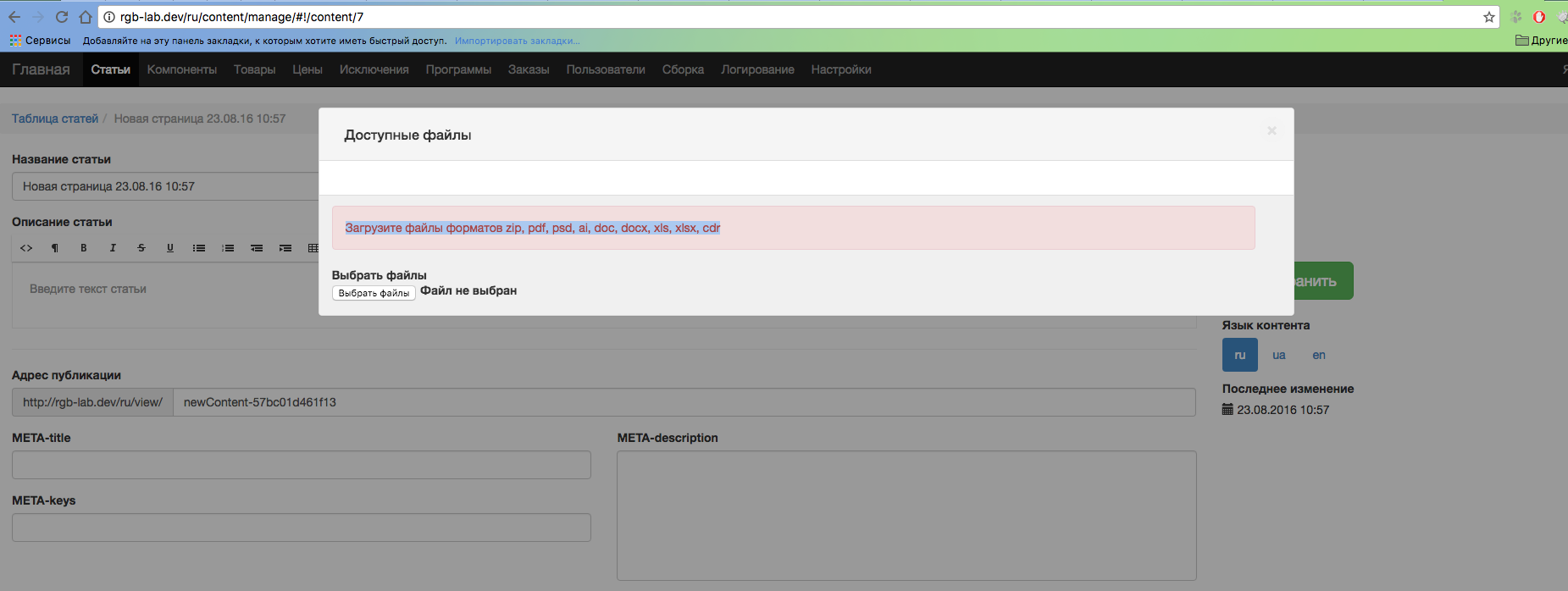
Task: Select the ru content language
Action: [x=1239, y=355]
